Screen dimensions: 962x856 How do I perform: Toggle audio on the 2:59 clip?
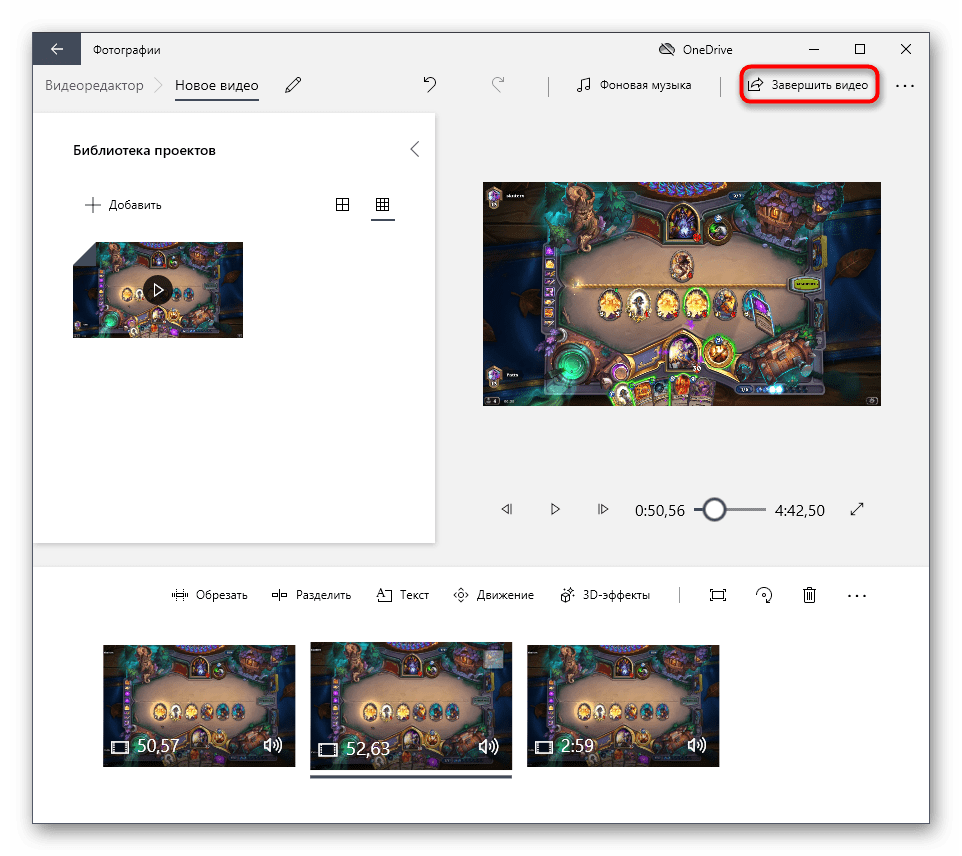(x=696, y=746)
